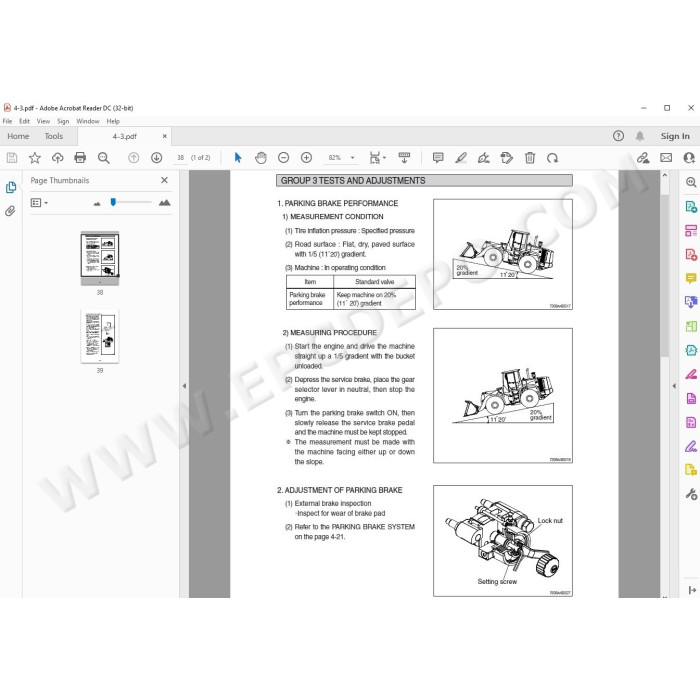Open thumbnail options dropdown menu
This screenshot has width=700, height=700.
click(39, 203)
